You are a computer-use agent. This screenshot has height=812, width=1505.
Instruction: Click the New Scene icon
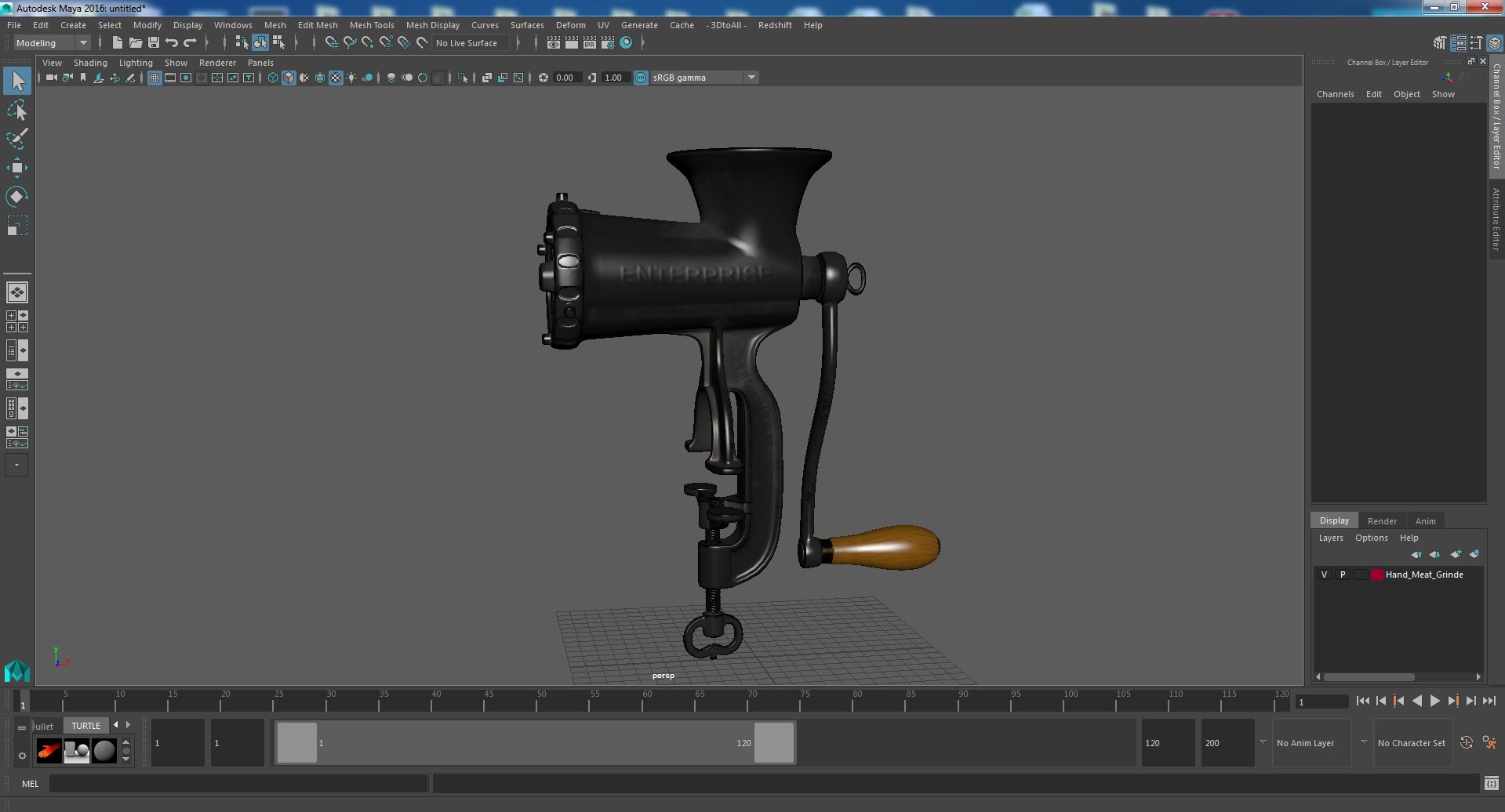(x=117, y=43)
